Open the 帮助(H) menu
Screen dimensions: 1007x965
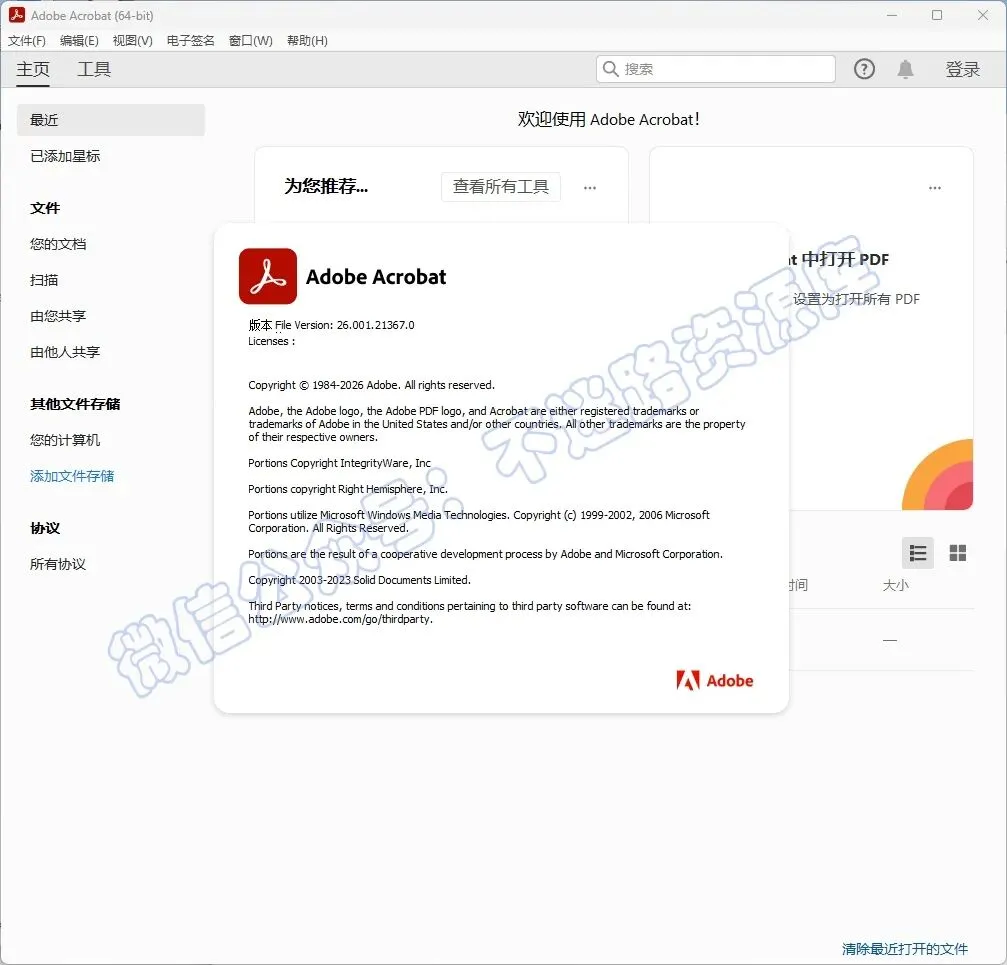pos(307,40)
